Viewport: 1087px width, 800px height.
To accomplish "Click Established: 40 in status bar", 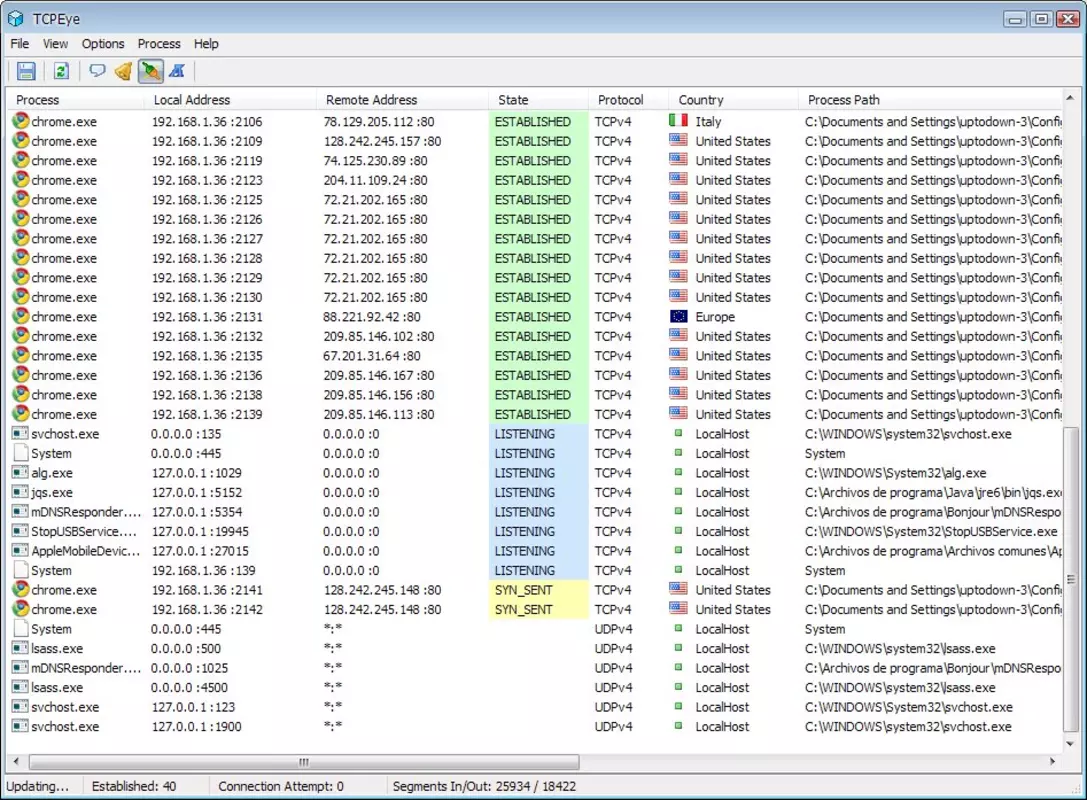I will 134,786.
